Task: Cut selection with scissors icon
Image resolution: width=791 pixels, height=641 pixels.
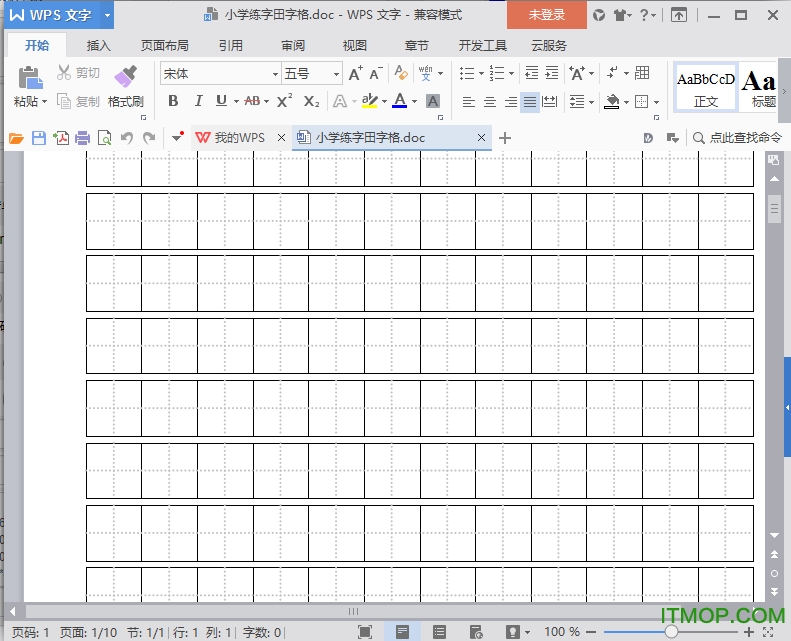Action: (x=64, y=73)
